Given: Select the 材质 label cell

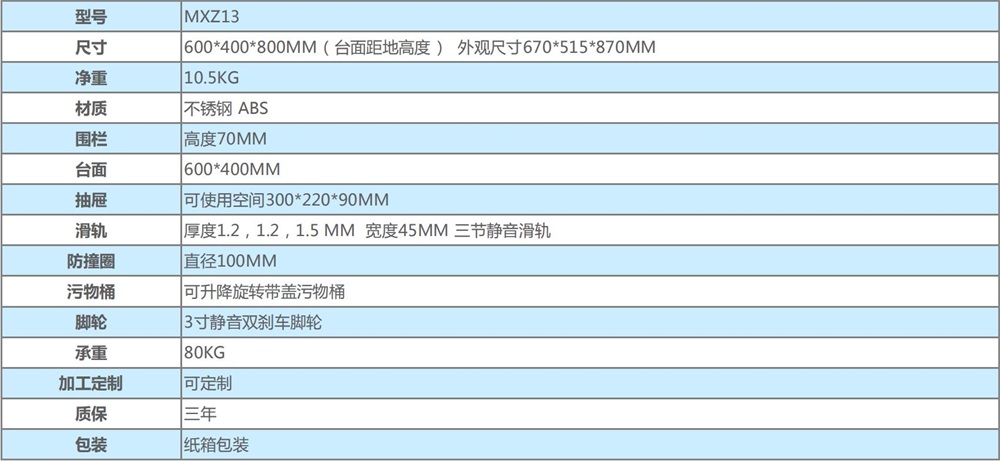Looking at the screenshot, I should (89, 108).
